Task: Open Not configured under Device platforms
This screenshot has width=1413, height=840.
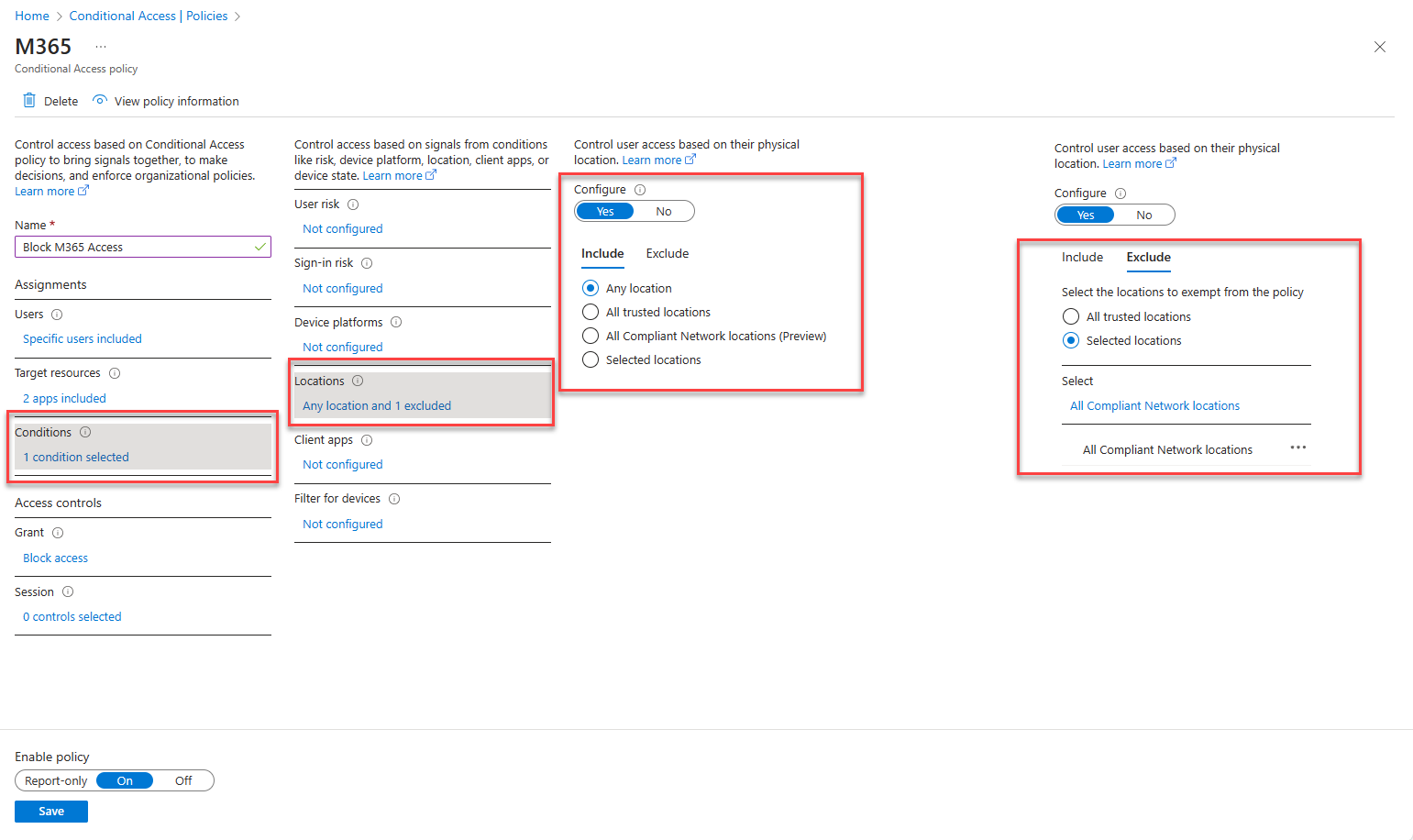Action: tap(343, 348)
